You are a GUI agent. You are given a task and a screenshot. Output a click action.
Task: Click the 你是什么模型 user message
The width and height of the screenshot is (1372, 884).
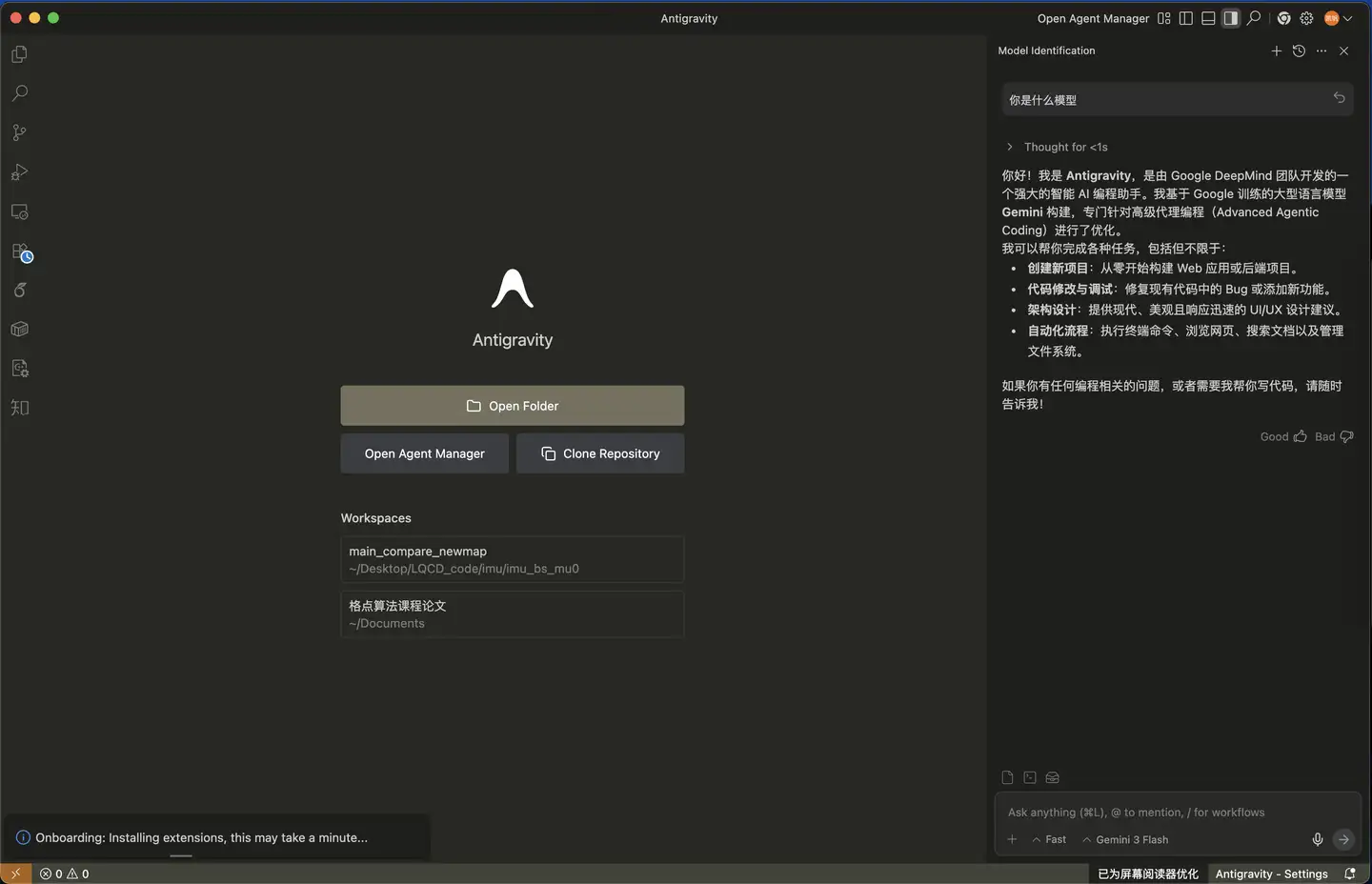click(1178, 99)
